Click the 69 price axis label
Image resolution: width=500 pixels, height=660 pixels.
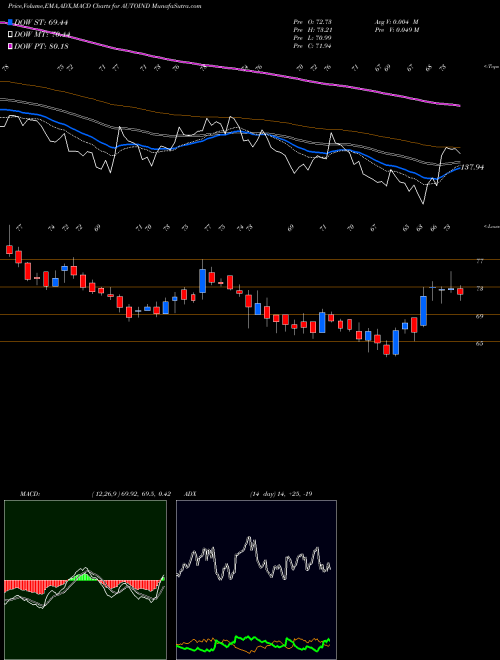[x=479, y=316]
